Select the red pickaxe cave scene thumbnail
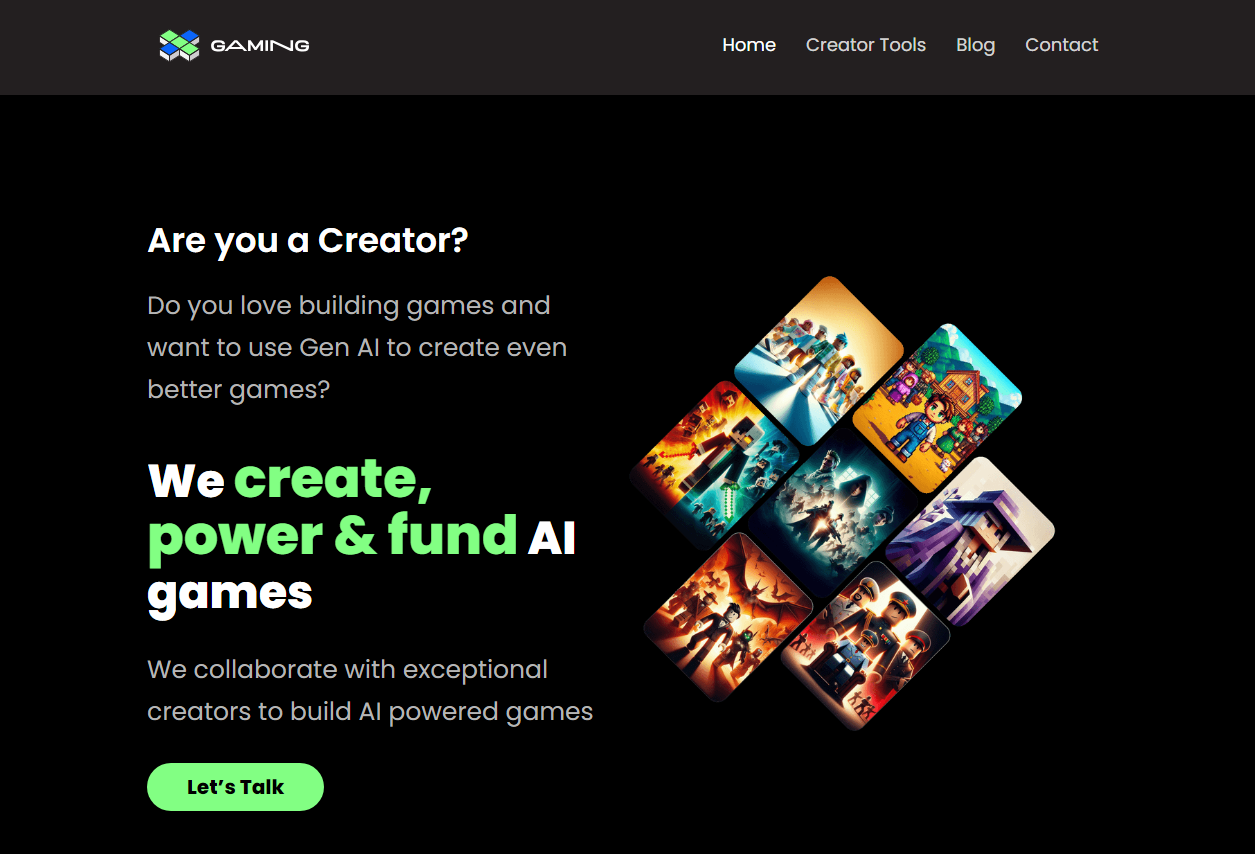 click(714, 465)
